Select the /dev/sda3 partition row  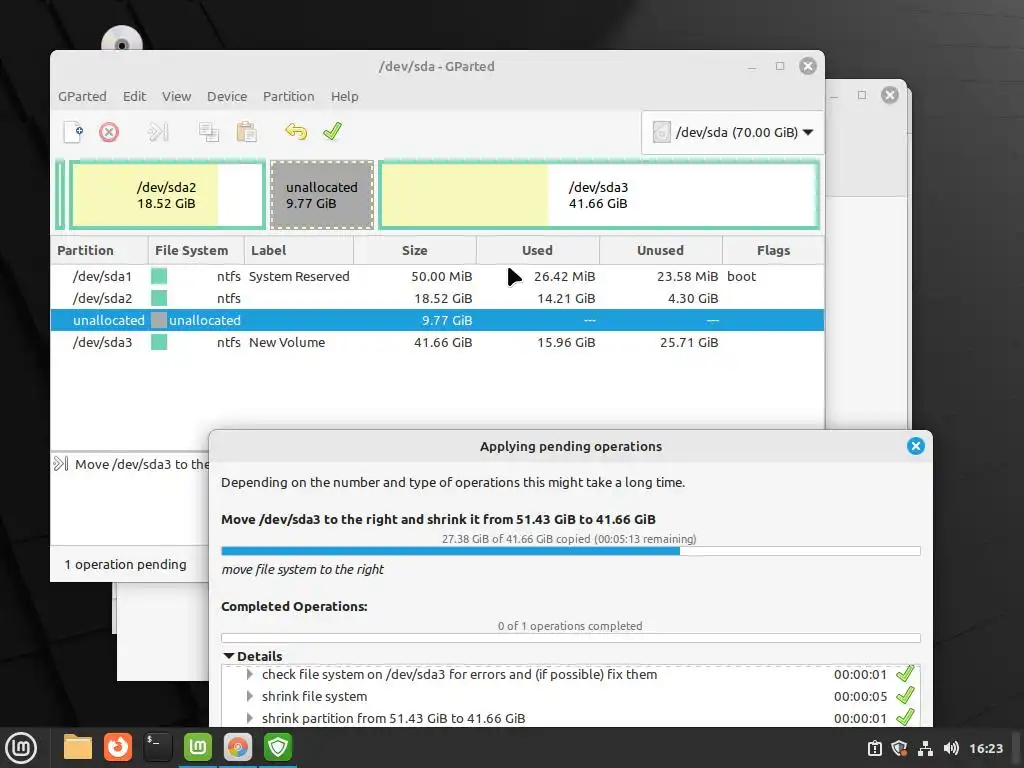coord(438,342)
